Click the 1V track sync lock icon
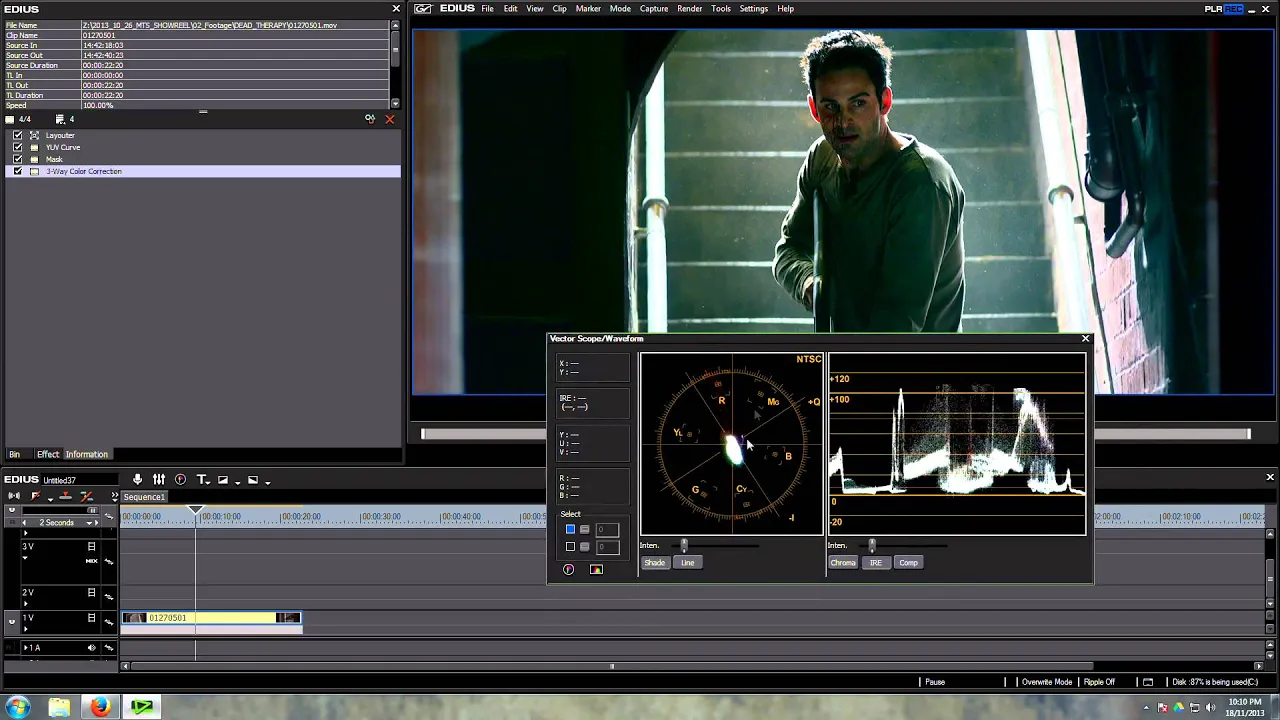The image size is (1280, 720). coord(109,621)
